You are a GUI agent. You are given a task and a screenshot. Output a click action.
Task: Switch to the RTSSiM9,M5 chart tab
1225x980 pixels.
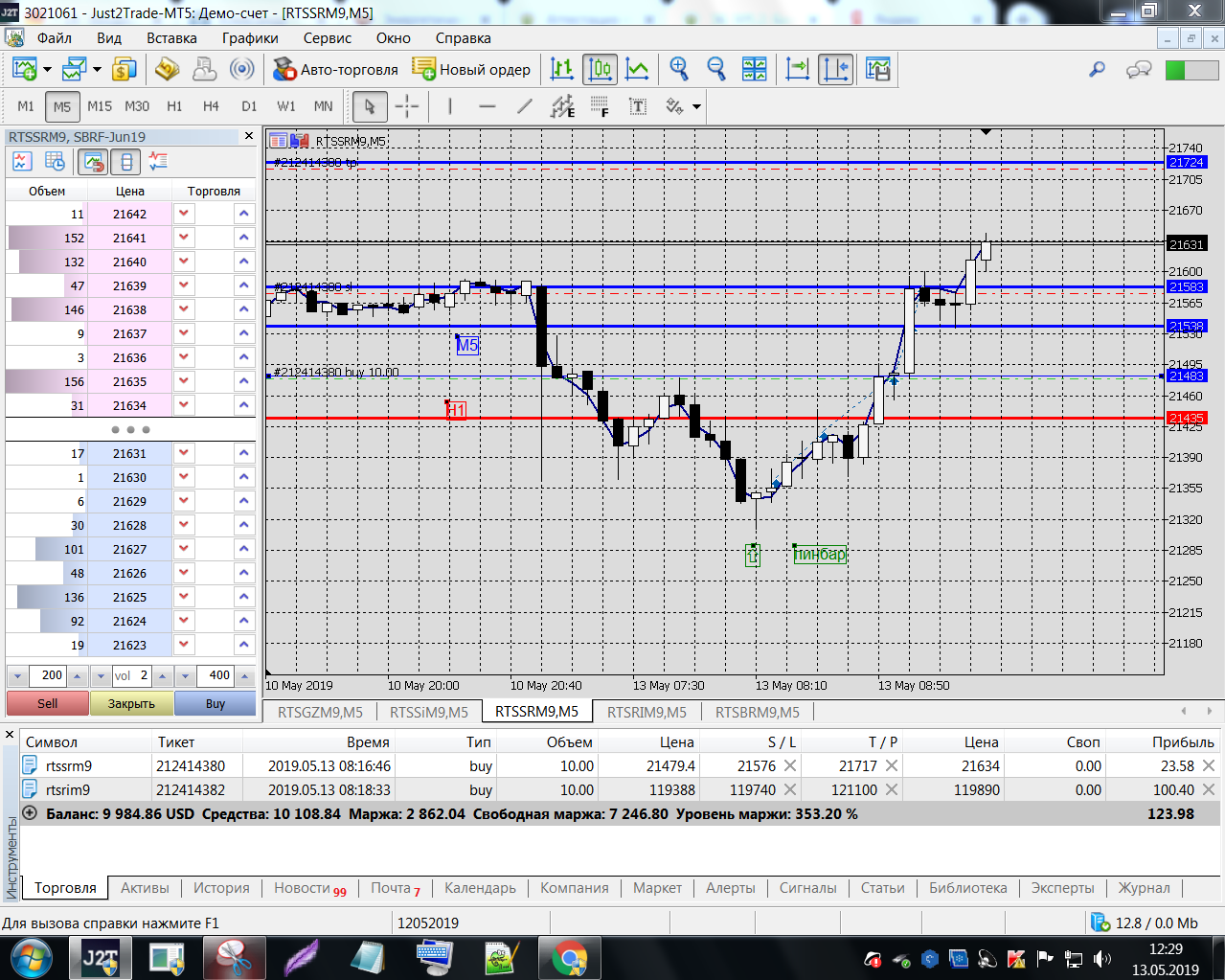428,712
